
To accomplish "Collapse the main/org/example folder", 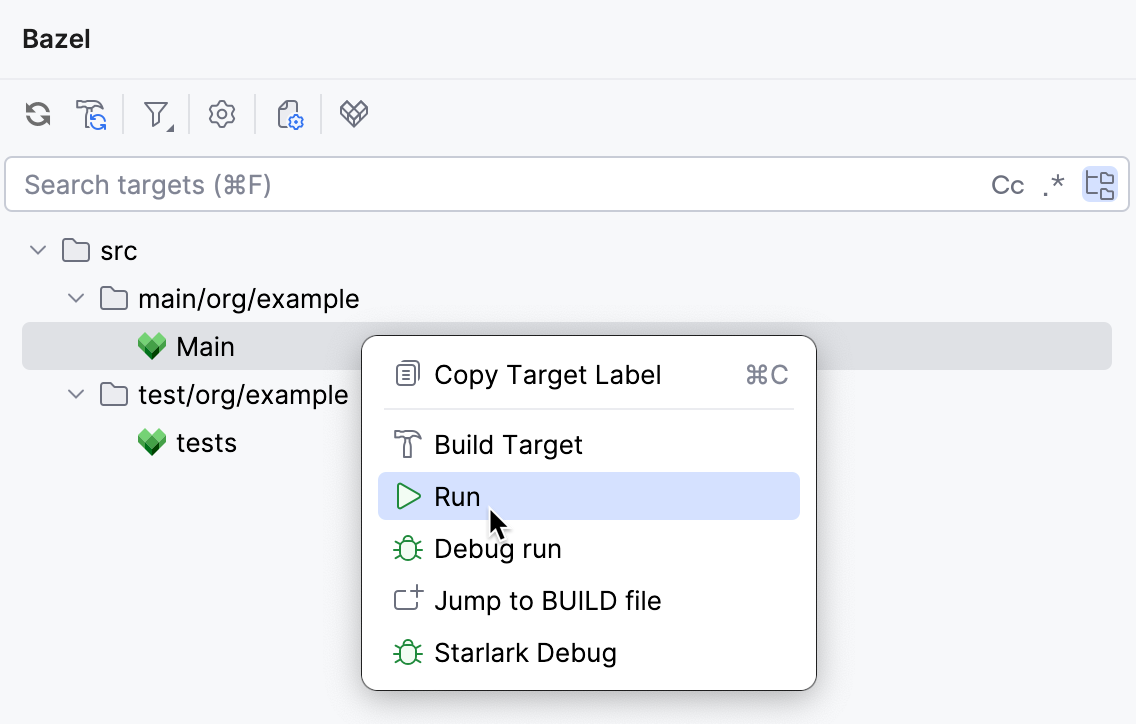I will point(75,298).
